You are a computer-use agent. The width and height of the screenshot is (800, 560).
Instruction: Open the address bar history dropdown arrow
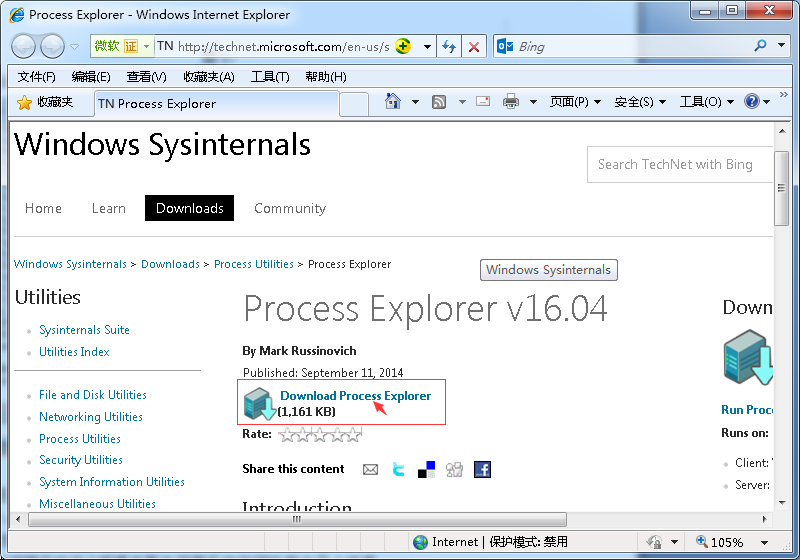427,47
